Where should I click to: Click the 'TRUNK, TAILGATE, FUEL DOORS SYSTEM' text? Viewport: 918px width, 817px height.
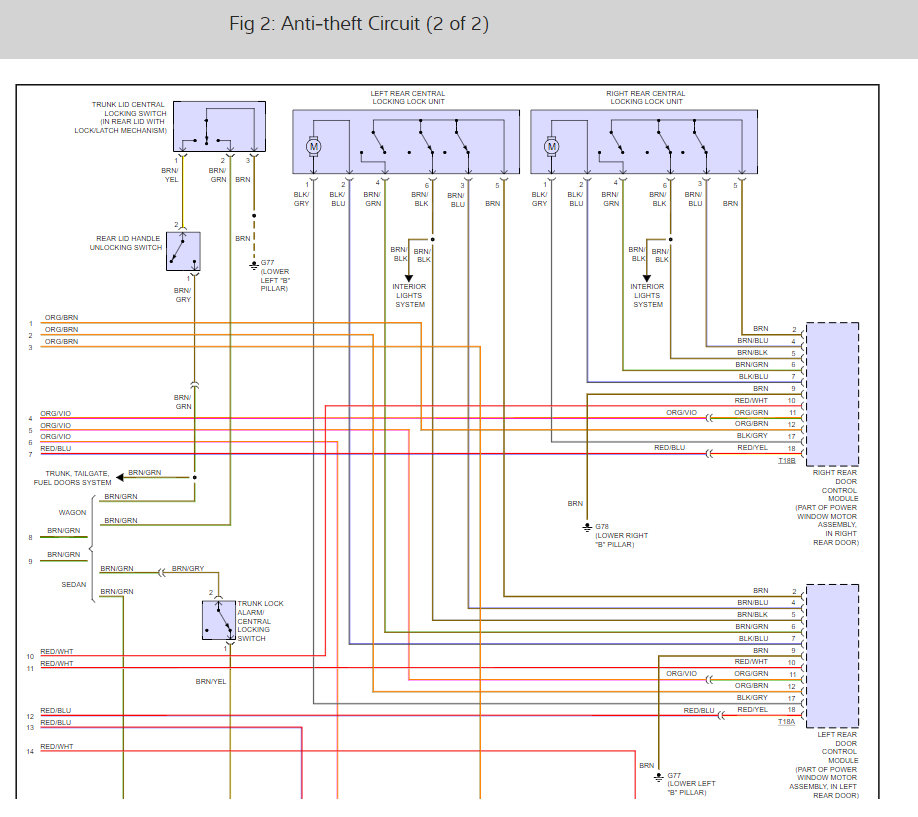click(73, 478)
